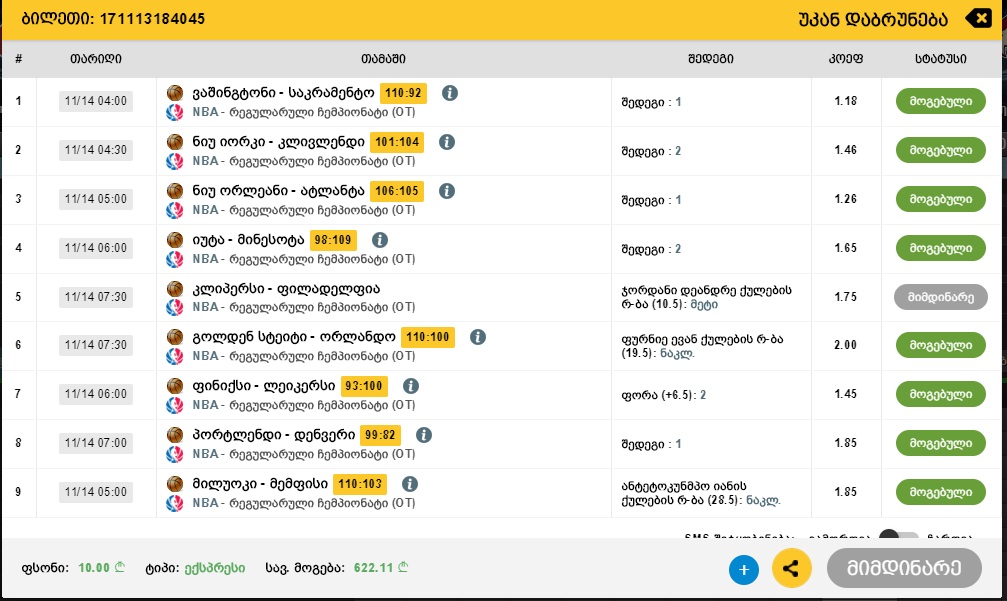Screen dimensions: 1007x601
Task: Click მოგებული badge for row 1
Action: point(941,101)
